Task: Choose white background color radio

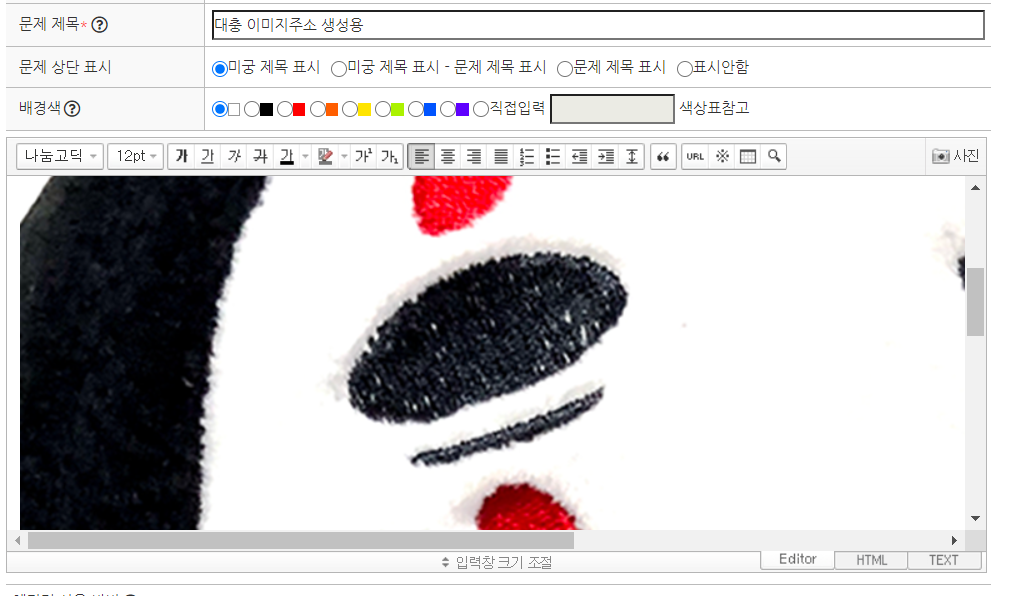Action: coord(219,109)
